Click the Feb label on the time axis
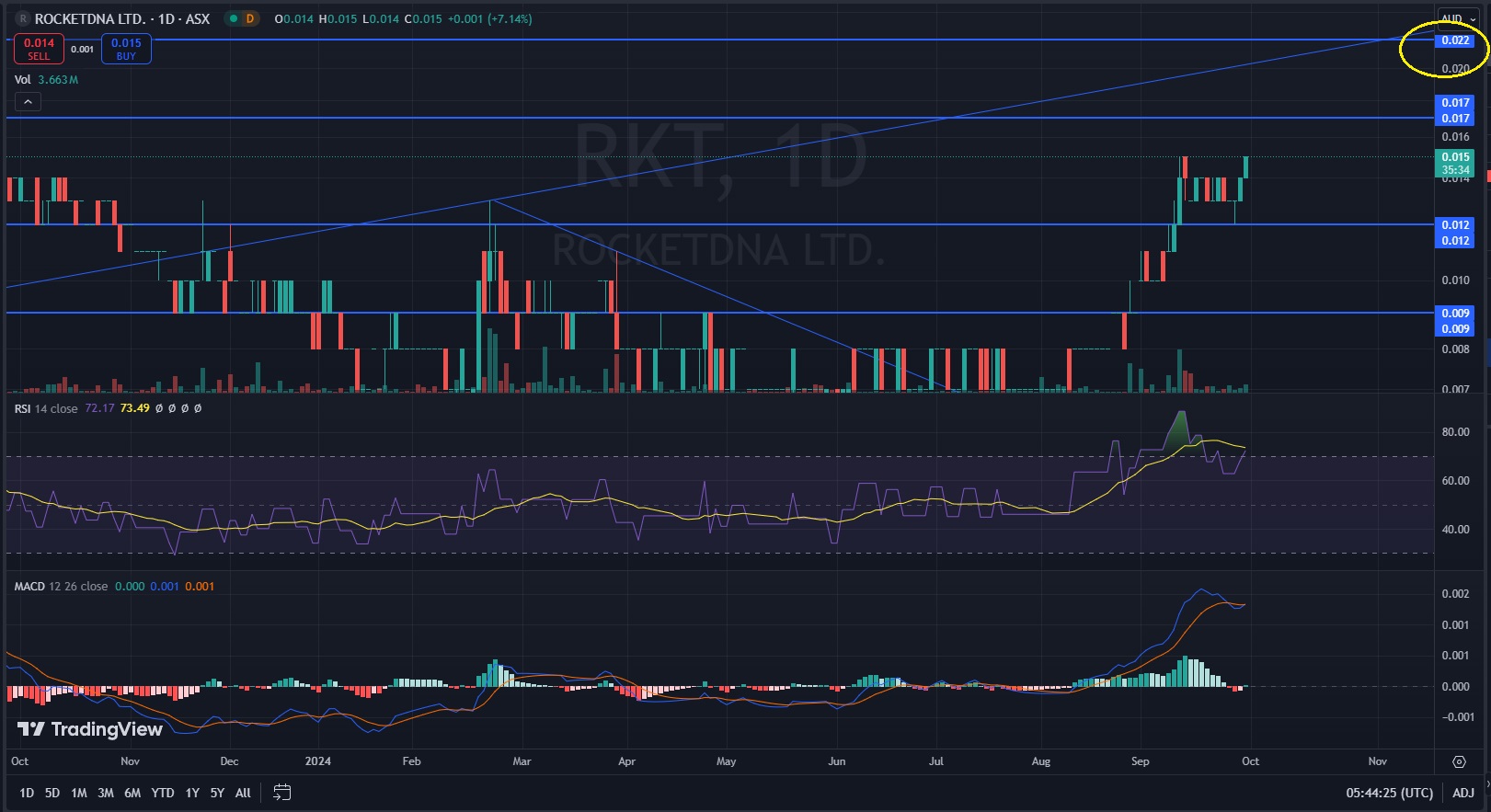The image size is (1491, 812). [411, 761]
